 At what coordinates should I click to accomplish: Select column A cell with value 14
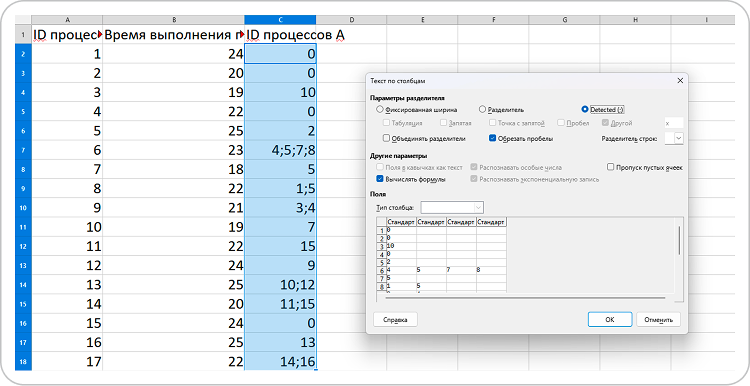[67, 304]
